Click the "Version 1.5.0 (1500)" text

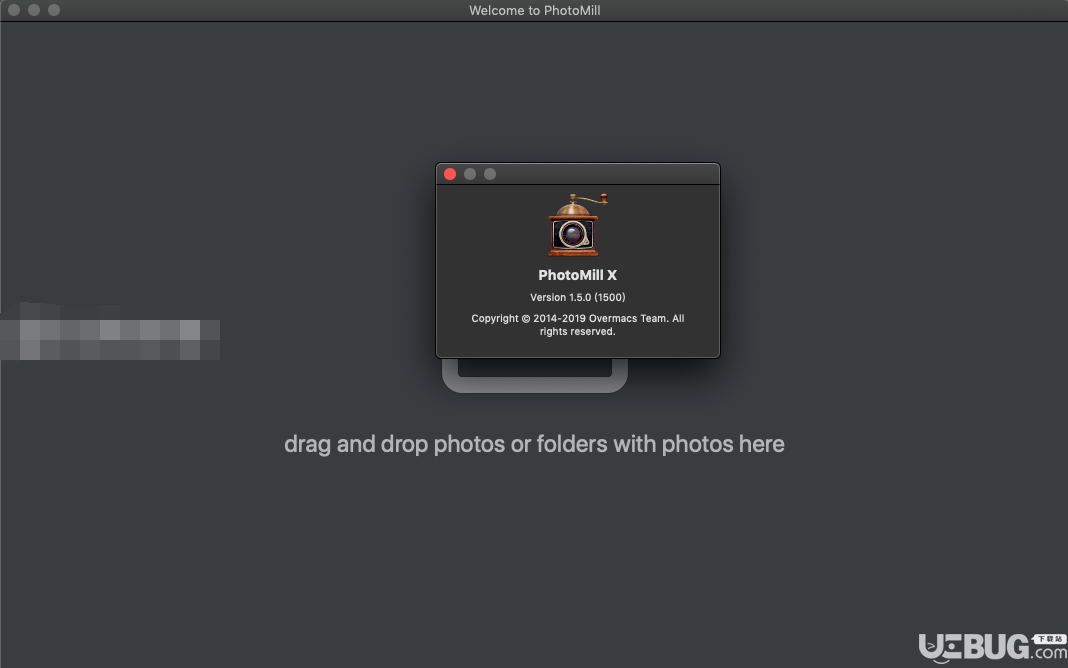pos(578,298)
